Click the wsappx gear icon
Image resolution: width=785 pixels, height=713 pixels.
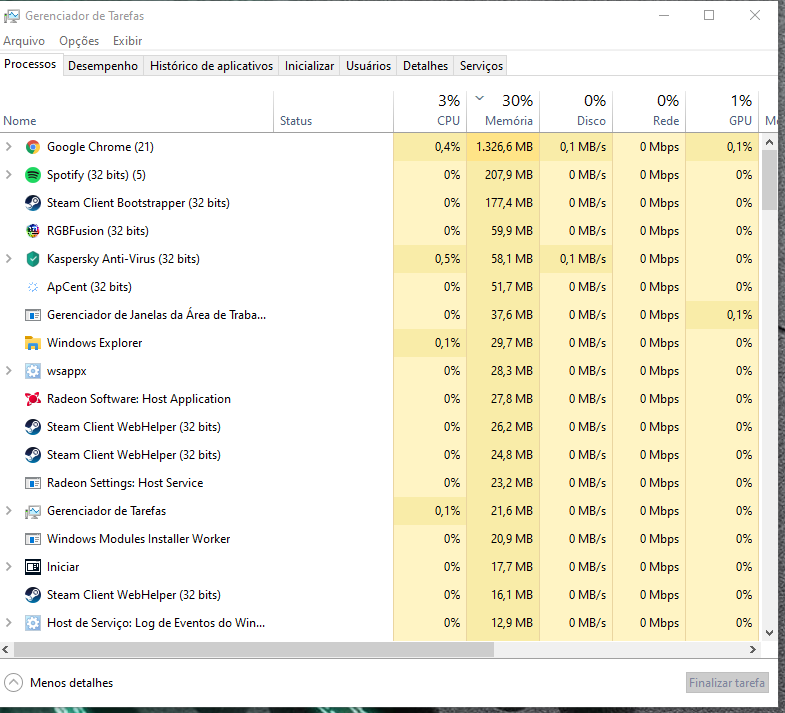click(x=33, y=371)
